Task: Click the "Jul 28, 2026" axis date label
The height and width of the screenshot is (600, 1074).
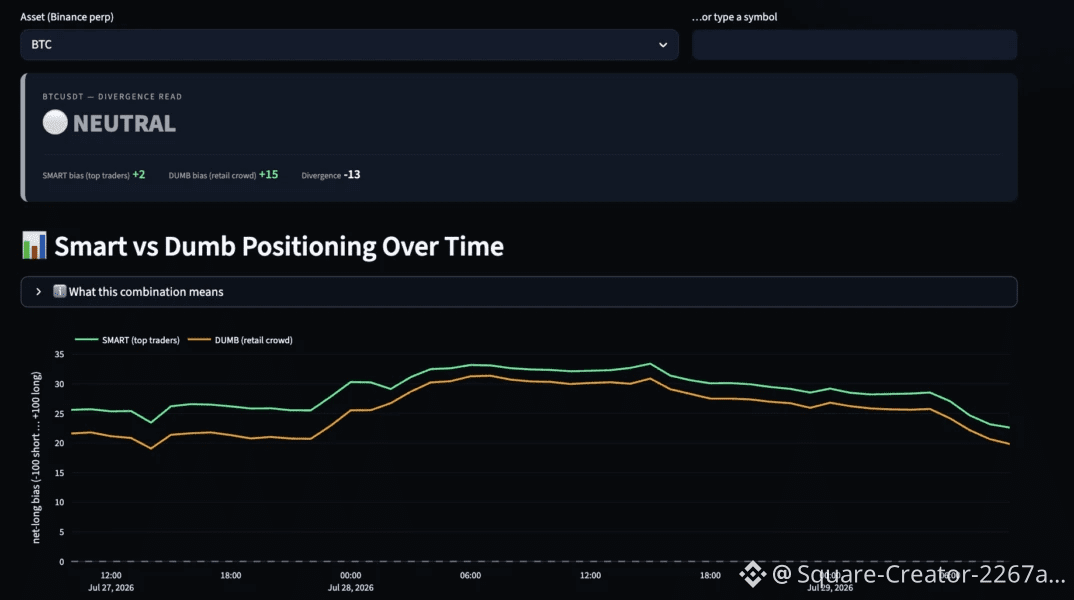Action: (x=351, y=588)
